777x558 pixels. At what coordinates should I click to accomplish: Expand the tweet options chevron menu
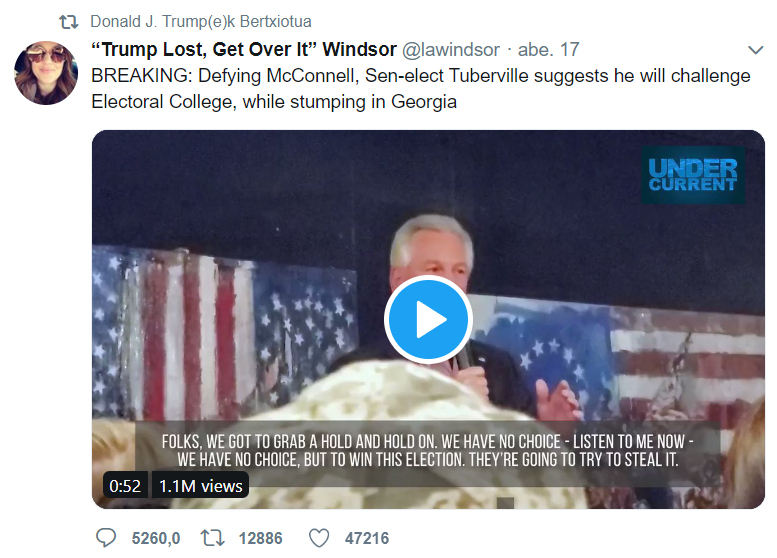coord(755,50)
